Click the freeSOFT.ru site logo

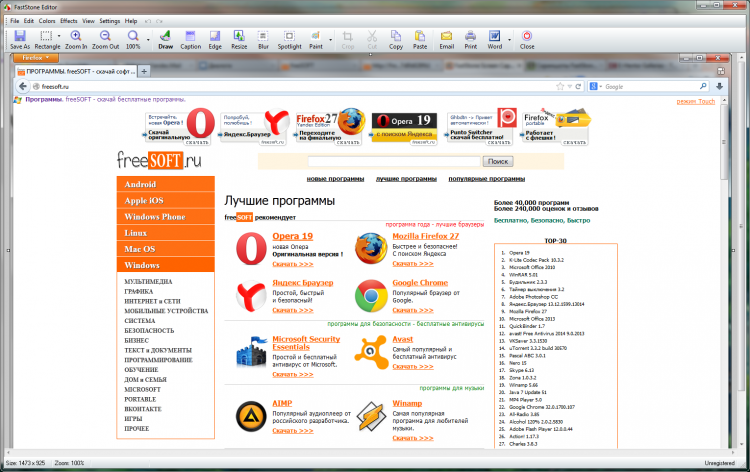click(159, 161)
